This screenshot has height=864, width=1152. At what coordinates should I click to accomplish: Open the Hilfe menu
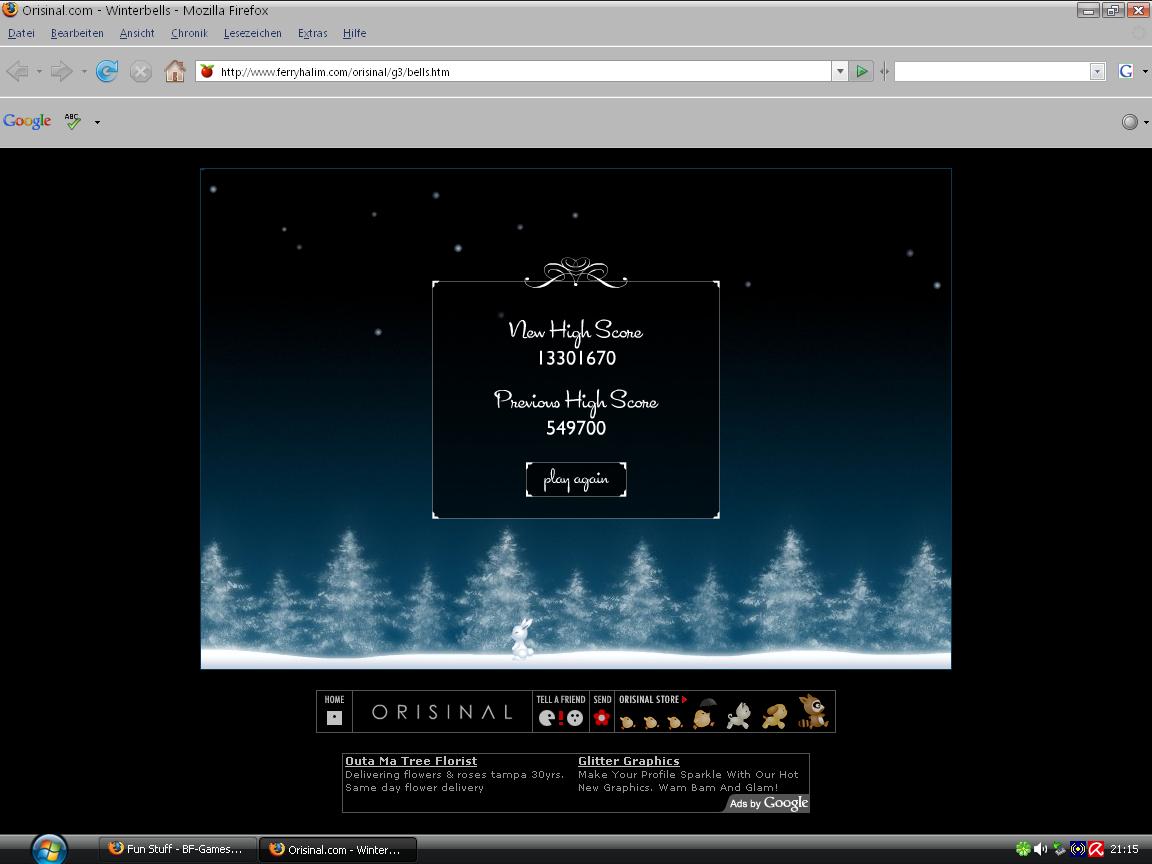point(354,33)
